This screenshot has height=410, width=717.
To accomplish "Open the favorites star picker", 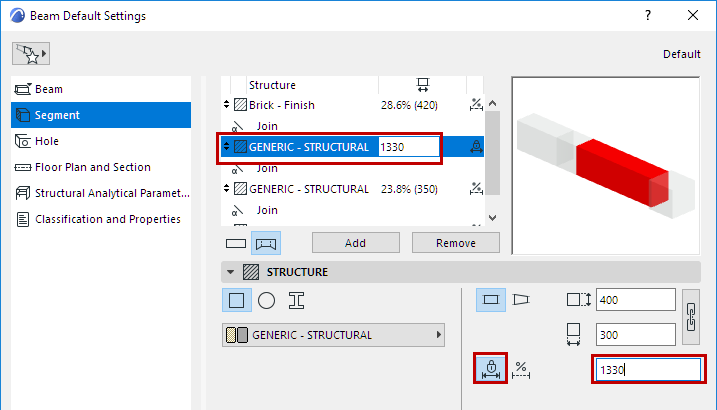I will (31, 52).
